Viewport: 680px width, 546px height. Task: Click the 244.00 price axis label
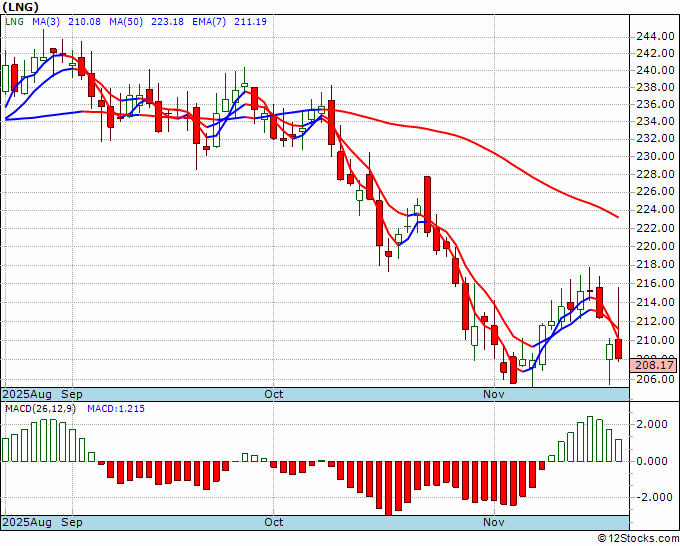coord(655,36)
